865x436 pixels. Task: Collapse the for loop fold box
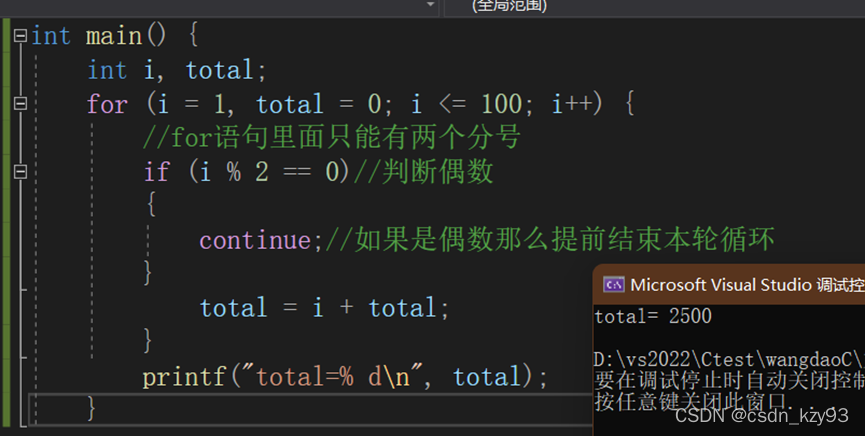coord(20,103)
